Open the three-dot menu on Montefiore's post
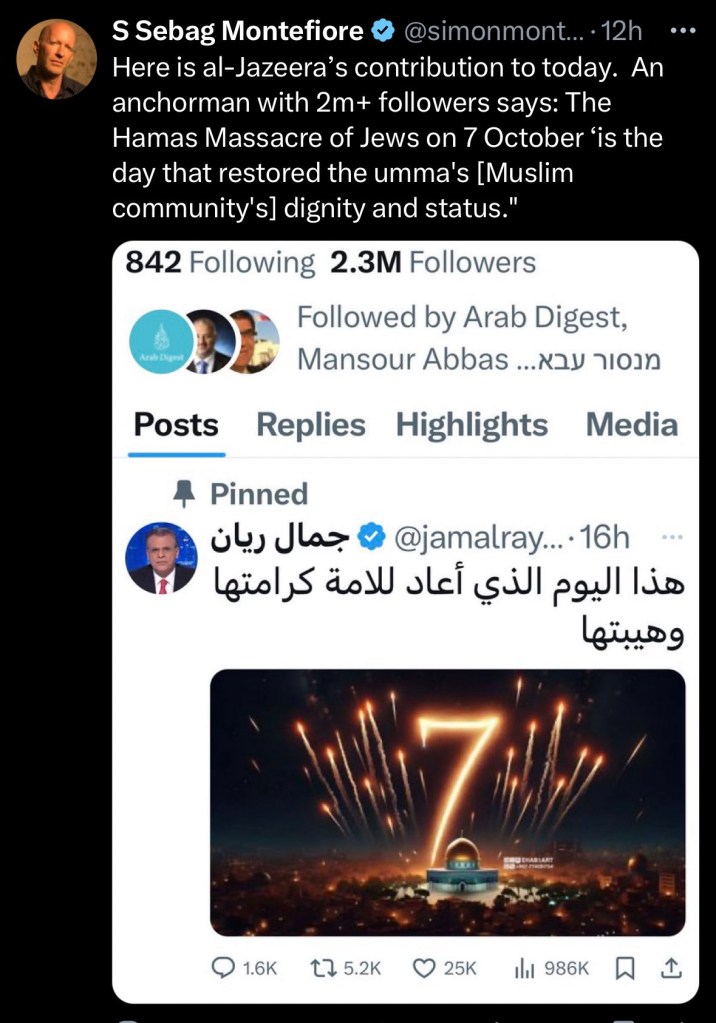The height and width of the screenshot is (1023, 716). pos(679,30)
